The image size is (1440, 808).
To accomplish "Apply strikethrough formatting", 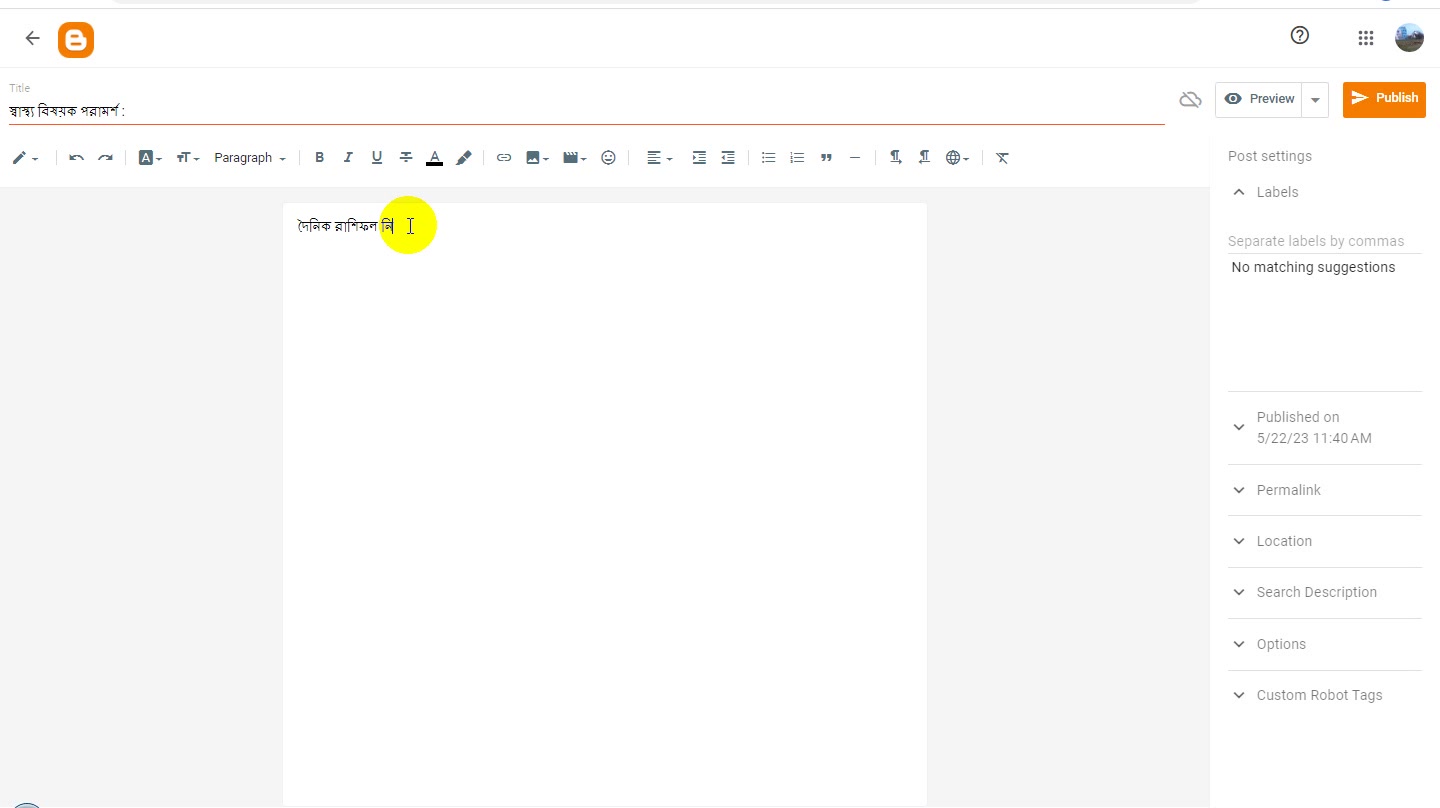I will pyautogui.click(x=406, y=158).
